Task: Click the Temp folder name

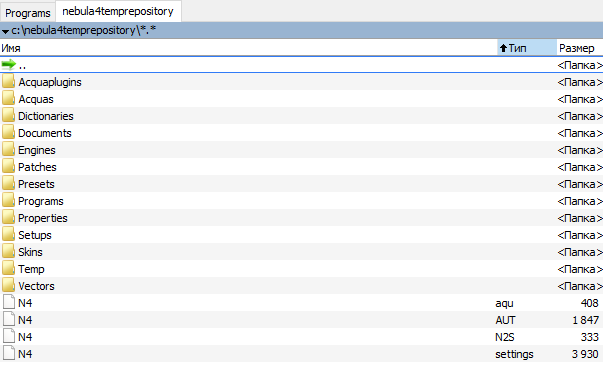Action: coord(31,269)
